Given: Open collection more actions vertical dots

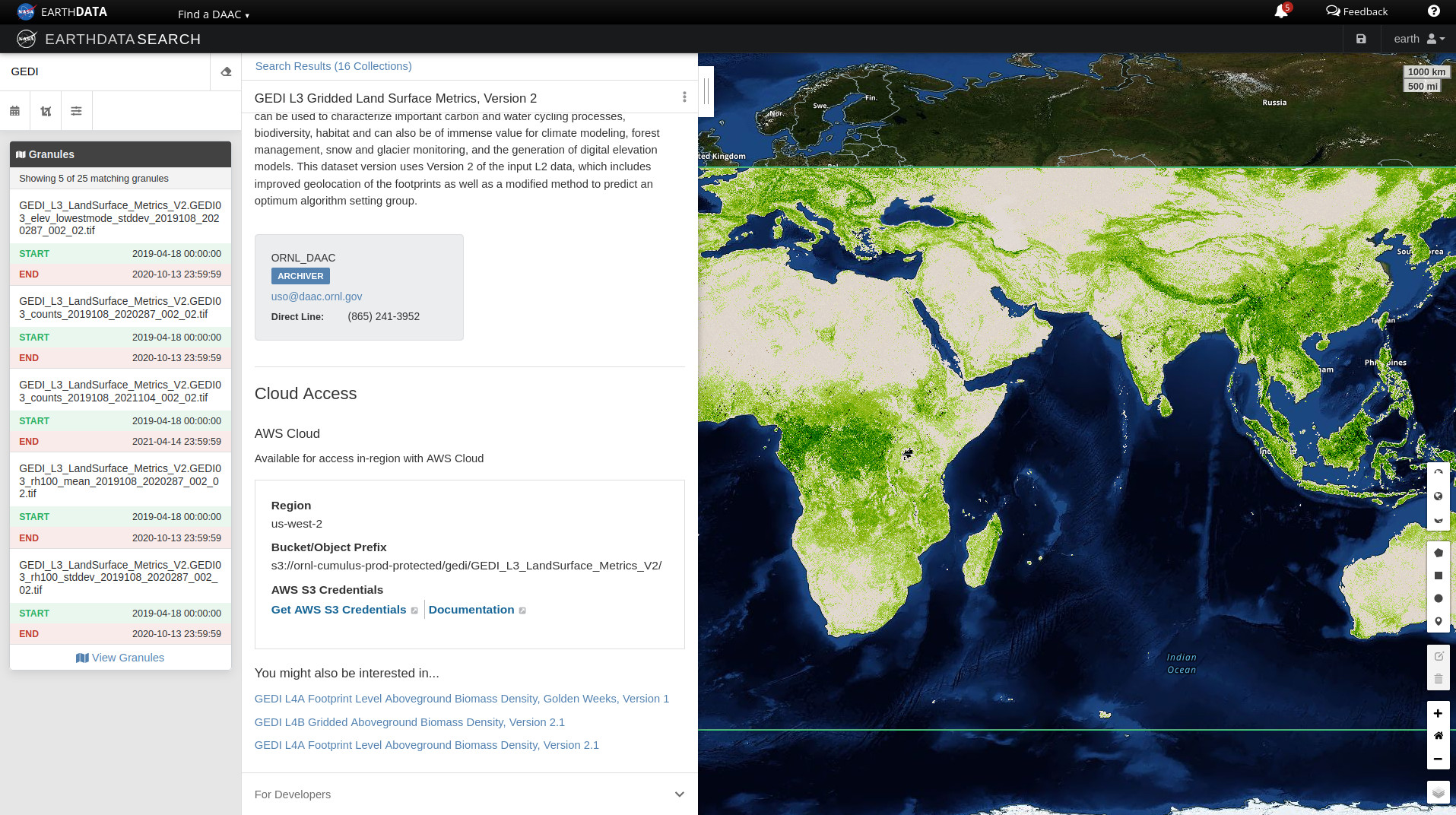Looking at the screenshot, I should pyautogui.click(x=684, y=97).
